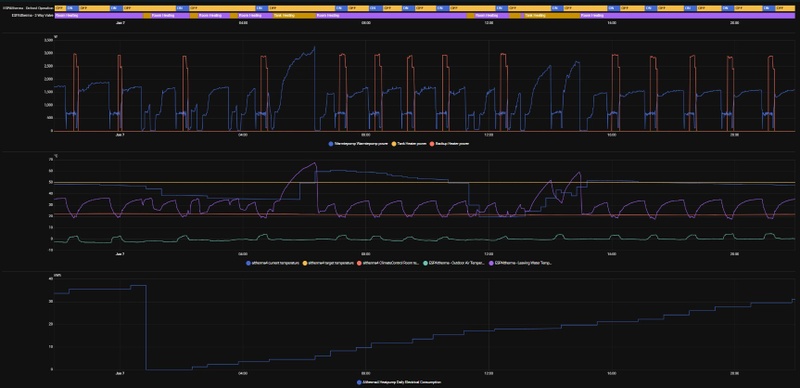The image size is (800, 388).
Task: Click the ESPAltherma 3 Way Valve row label
Action: tap(32, 16)
